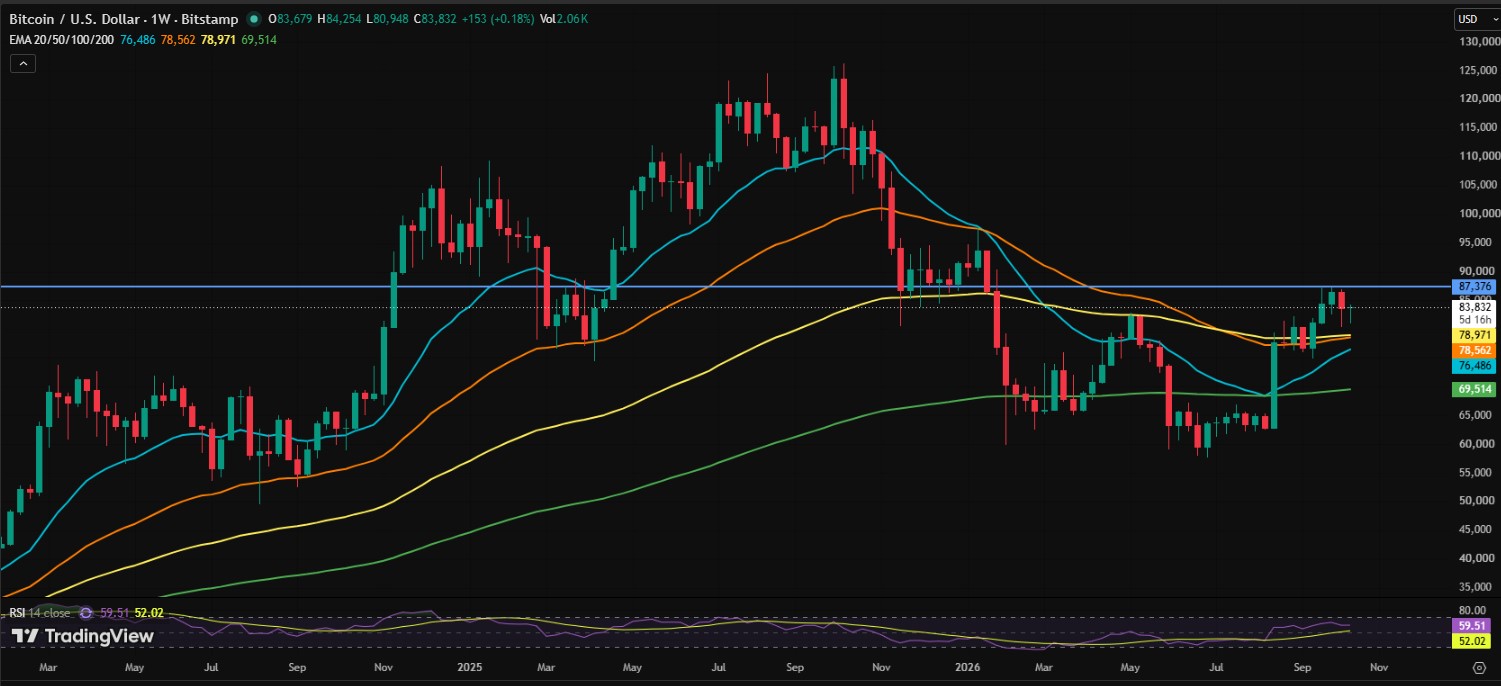
Task: Click the orange 78,562 value in EMA legend
Action: click(x=177, y=39)
